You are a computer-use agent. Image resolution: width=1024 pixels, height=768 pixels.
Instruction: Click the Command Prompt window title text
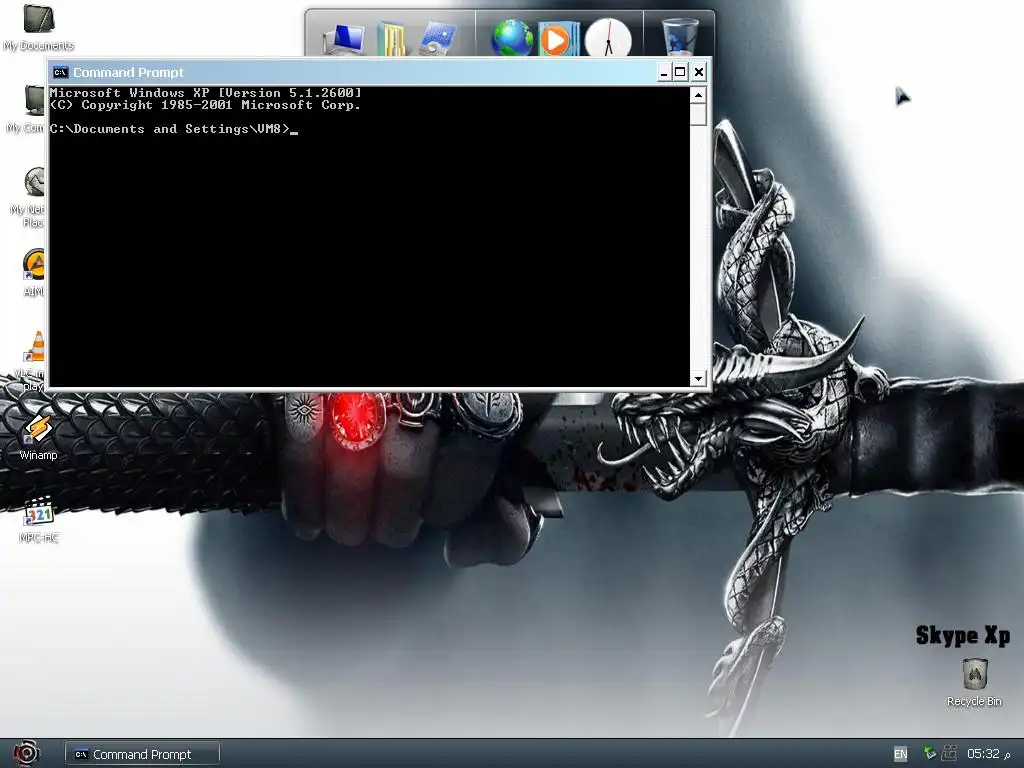coord(129,72)
